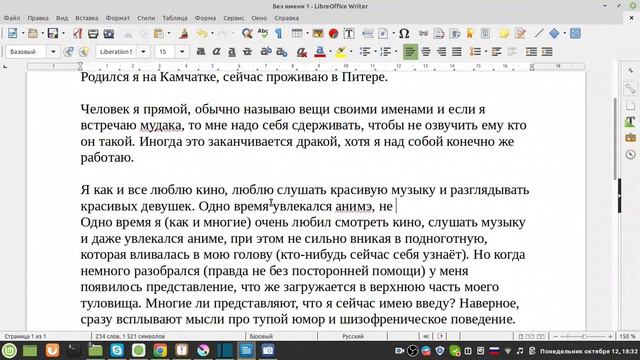
Task: Open the sidebar Navigator compass icon
Action: click(x=631, y=154)
